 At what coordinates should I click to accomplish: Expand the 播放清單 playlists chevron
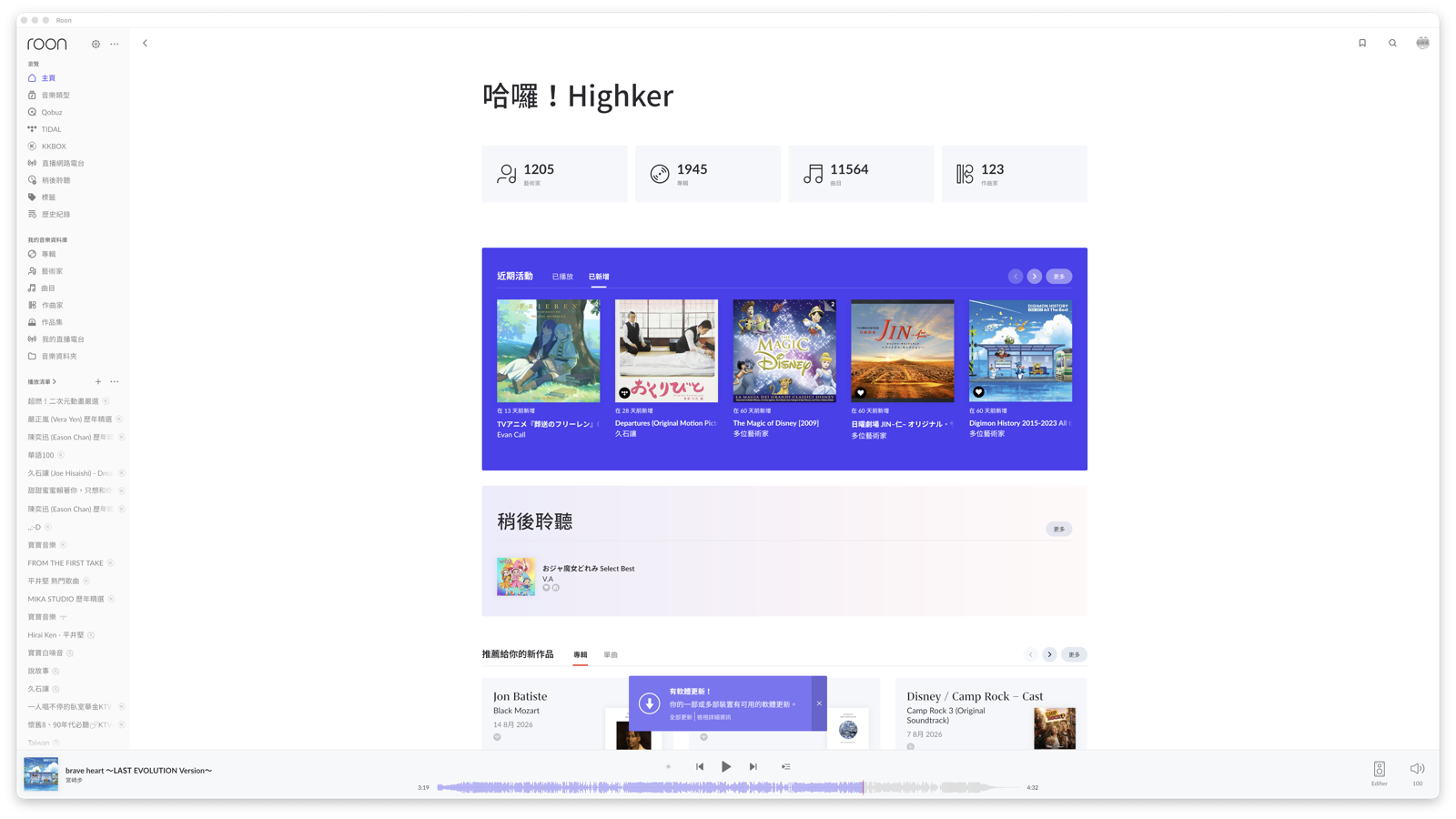click(55, 381)
